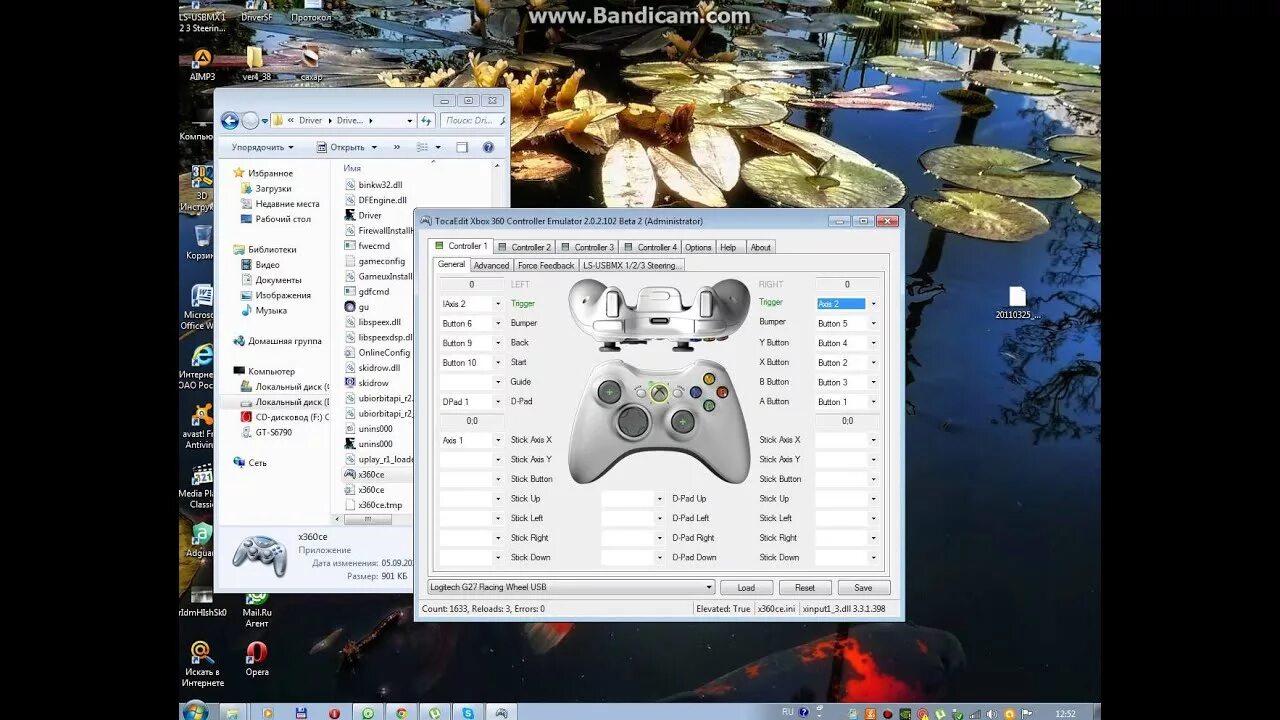Switch to the Controller 3 tab
This screenshot has height=720, width=1280.
pyautogui.click(x=587, y=247)
